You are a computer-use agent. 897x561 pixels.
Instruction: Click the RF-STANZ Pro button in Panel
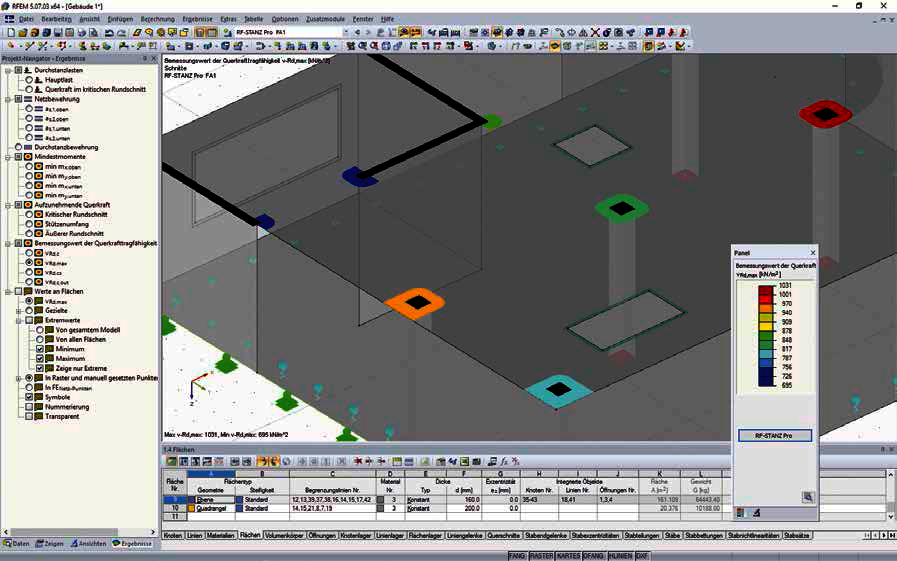pos(775,436)
